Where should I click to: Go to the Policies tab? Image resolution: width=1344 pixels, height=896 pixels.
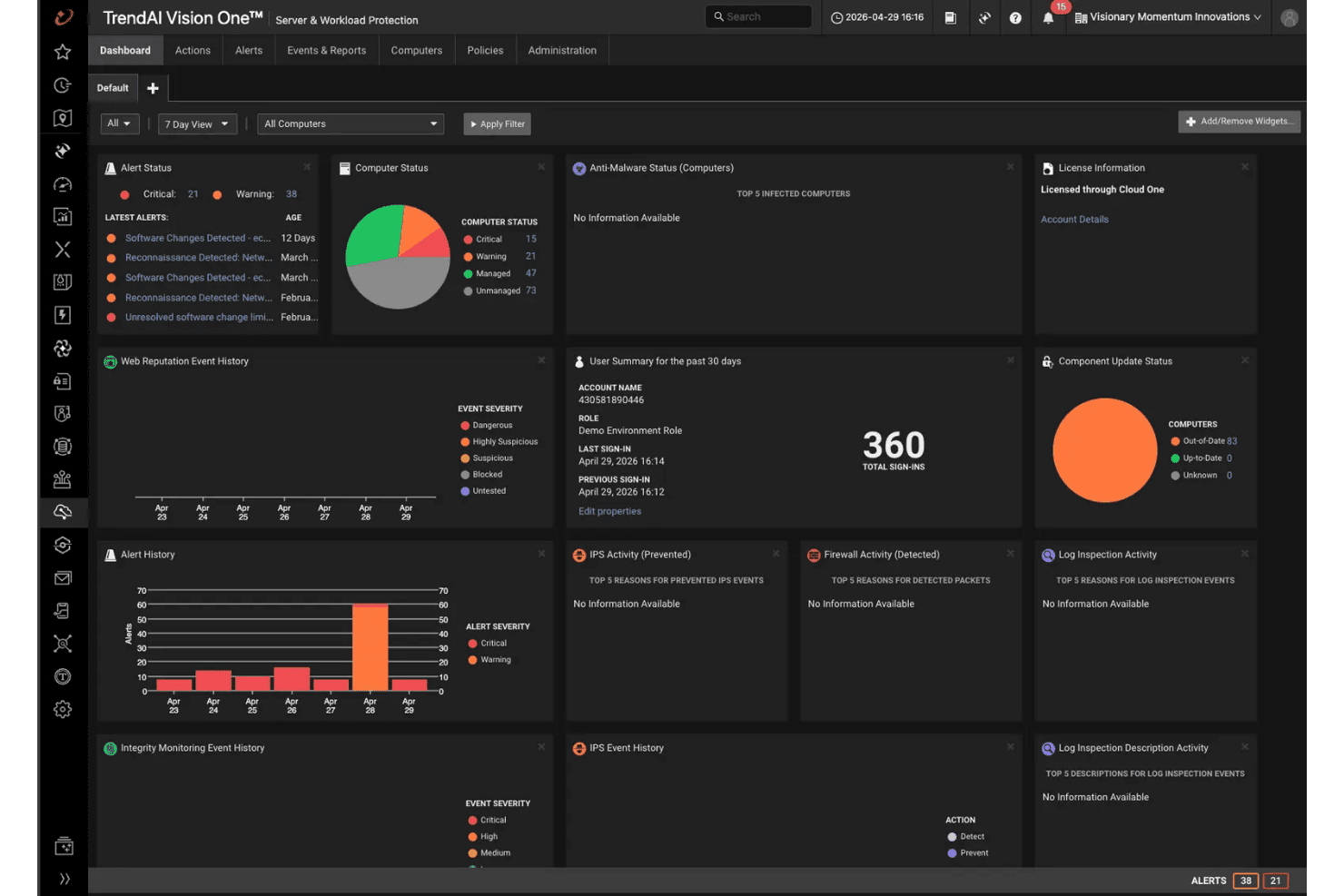(485, 51)
